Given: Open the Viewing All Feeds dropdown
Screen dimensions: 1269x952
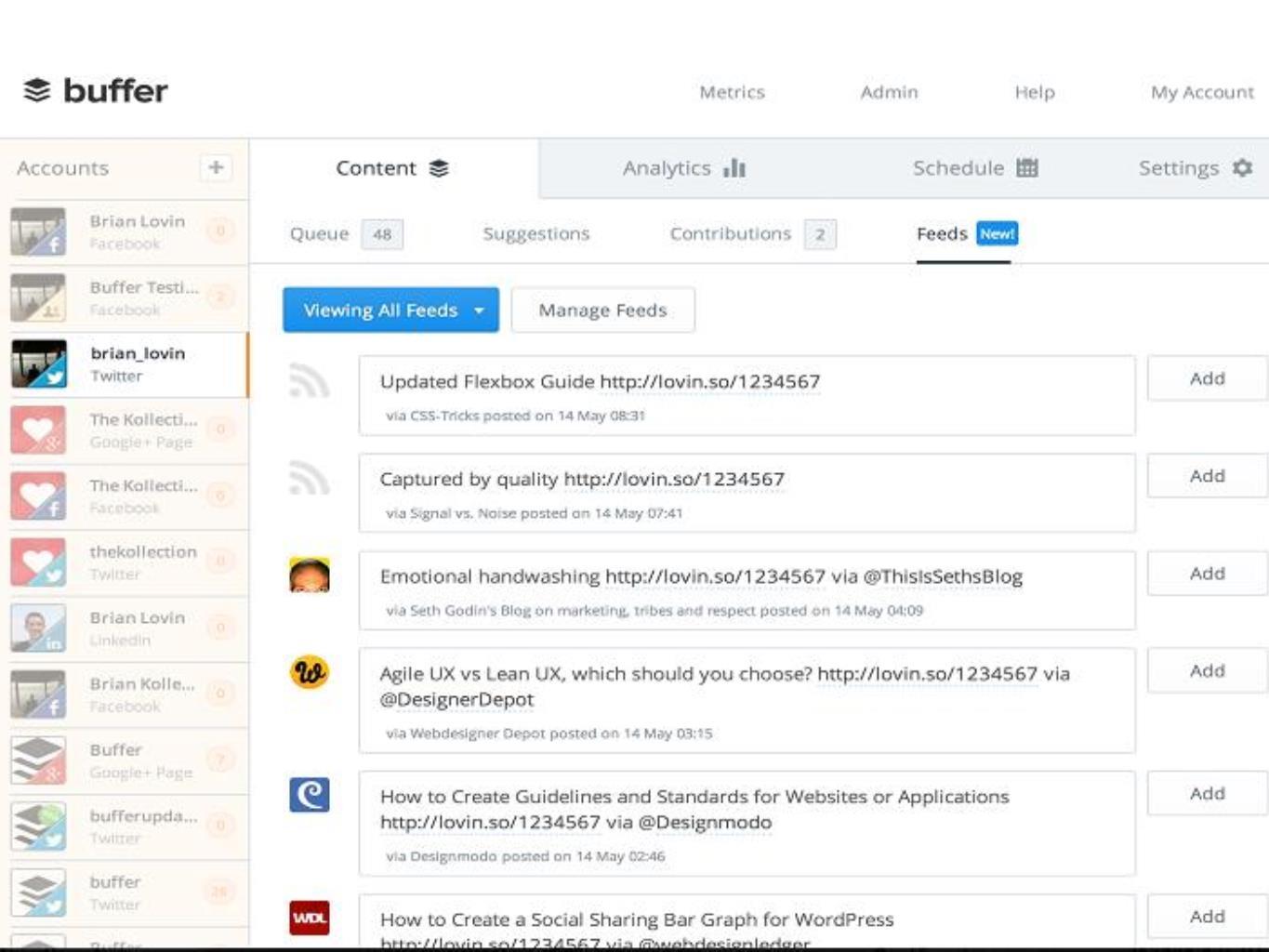Looking at the screenshot, I should [x=390, y=310].
